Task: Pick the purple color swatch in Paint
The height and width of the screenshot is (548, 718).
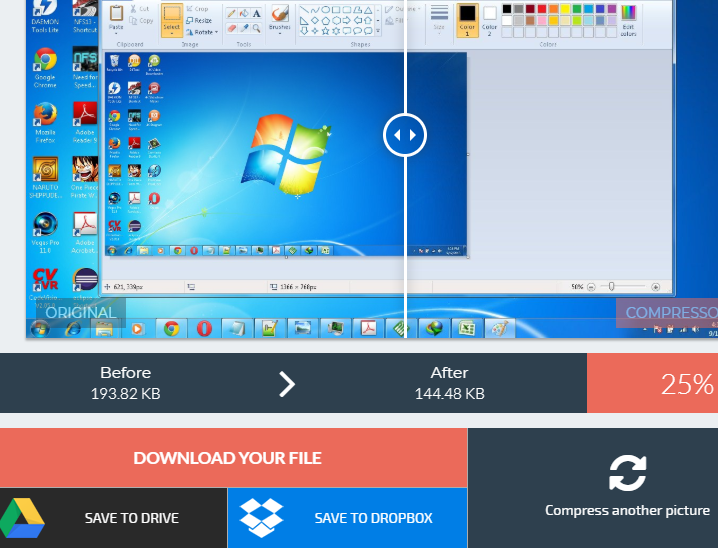Action: [x=612, y=9]
